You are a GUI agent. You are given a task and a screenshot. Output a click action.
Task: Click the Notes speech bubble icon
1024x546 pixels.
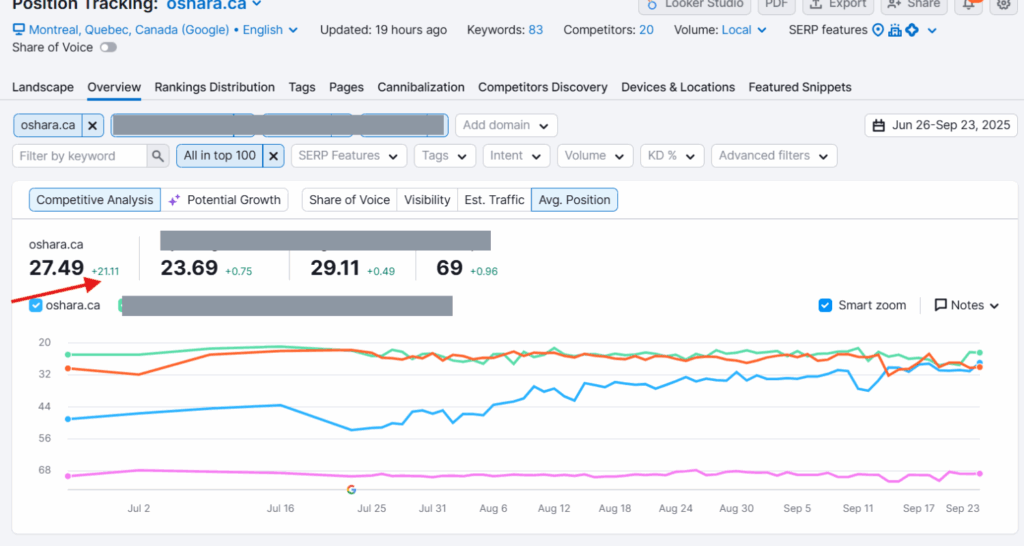[940, 305]
